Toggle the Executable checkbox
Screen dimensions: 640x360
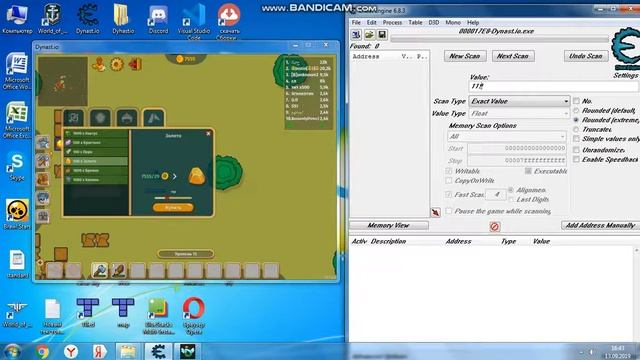pyautogui.click(x=528, y=171)
